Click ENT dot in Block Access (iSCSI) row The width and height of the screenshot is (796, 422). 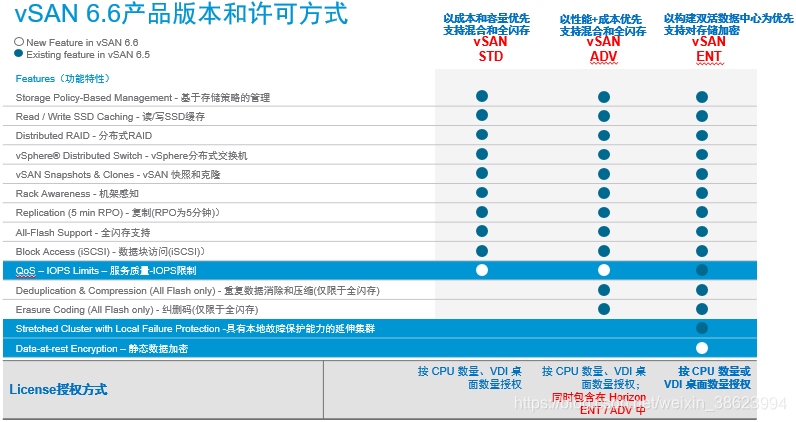[702, 251]
